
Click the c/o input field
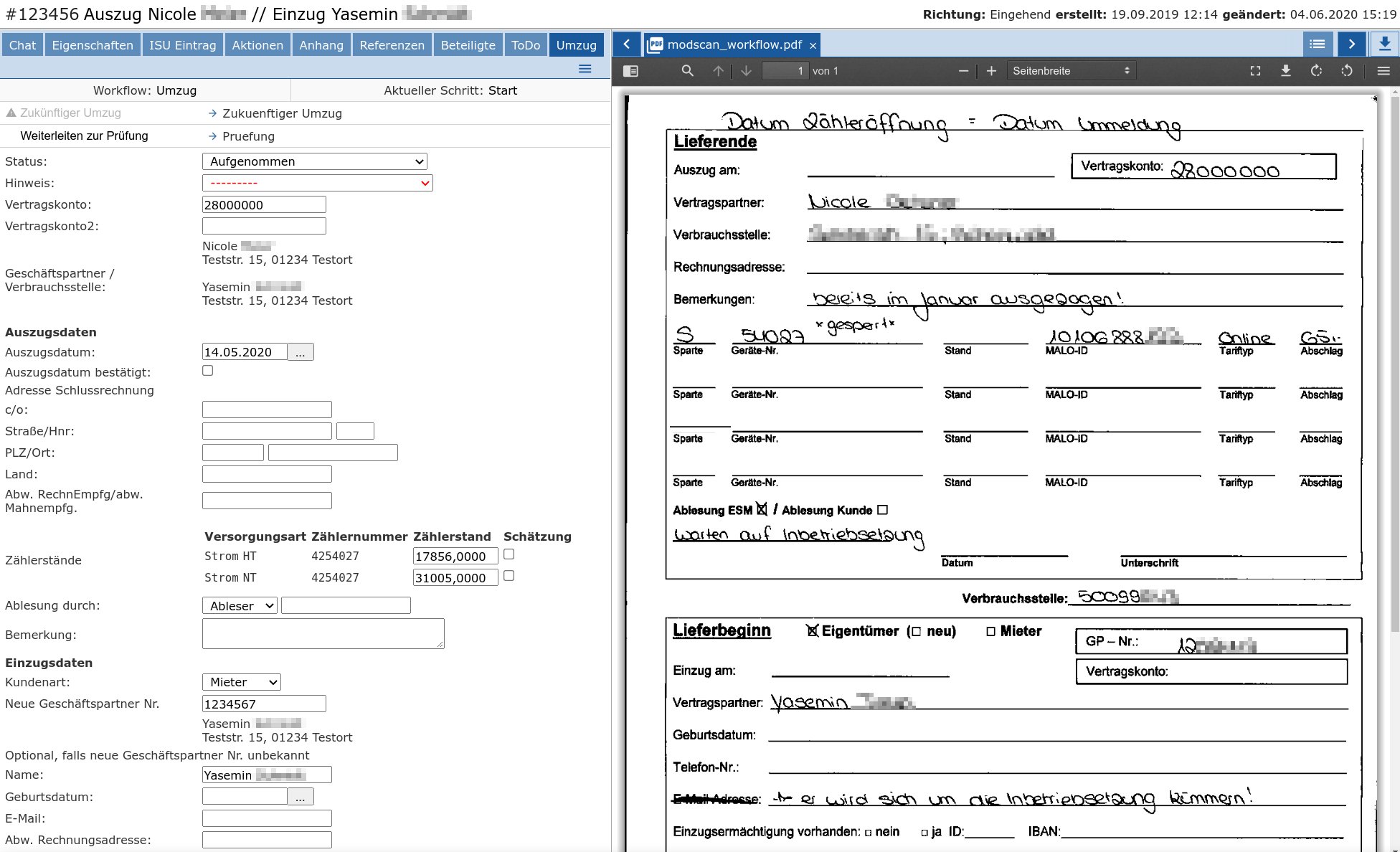coord(267,410)
